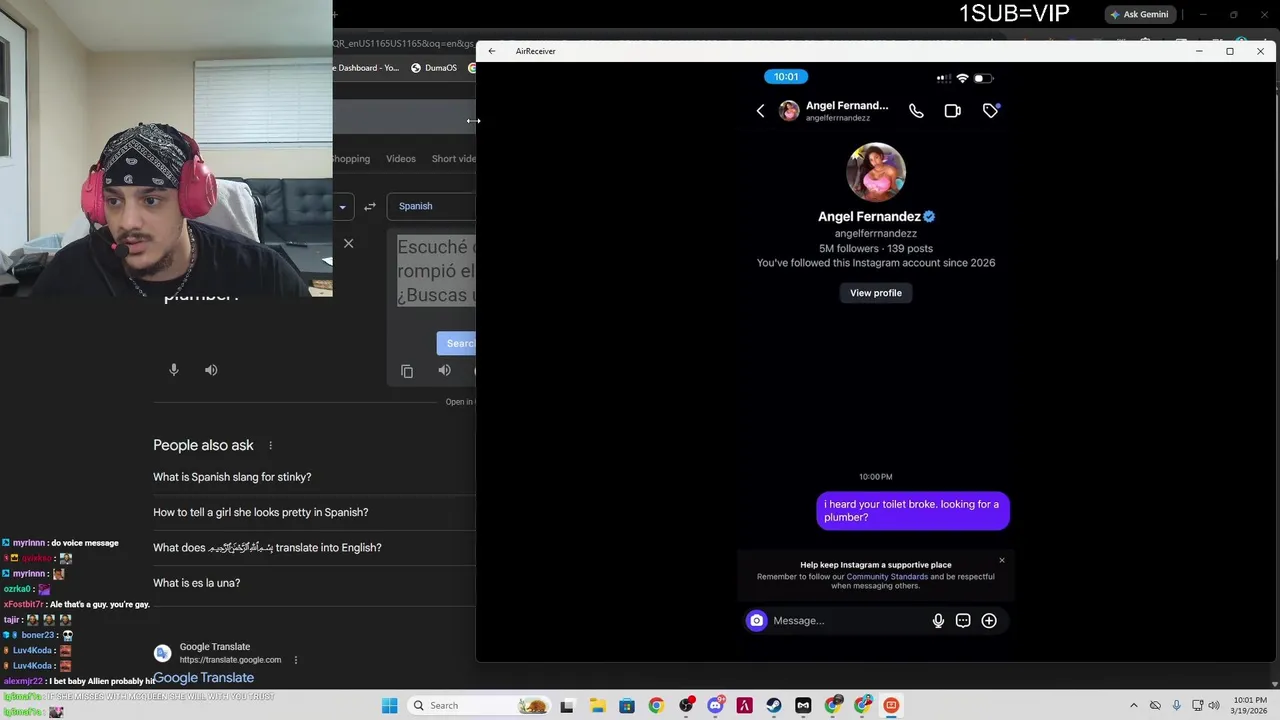Viewport: 1280px width, 720px height.
Task: Dismiss the supportive place notice
Action: [x=1001, y=560]
